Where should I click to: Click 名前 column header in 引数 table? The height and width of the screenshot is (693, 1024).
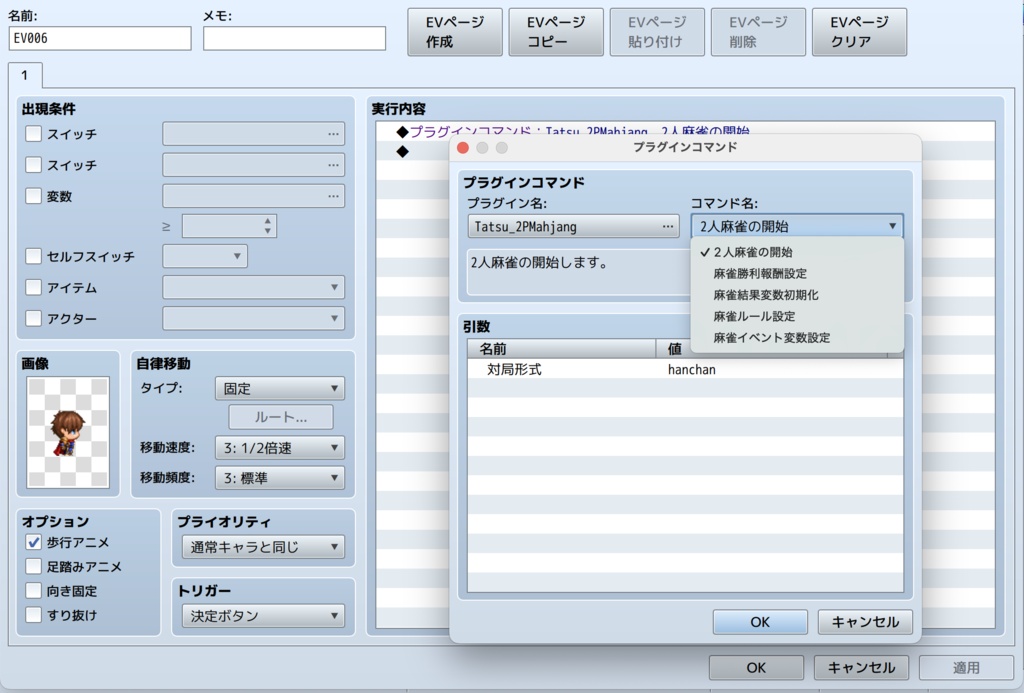[562, 349]
